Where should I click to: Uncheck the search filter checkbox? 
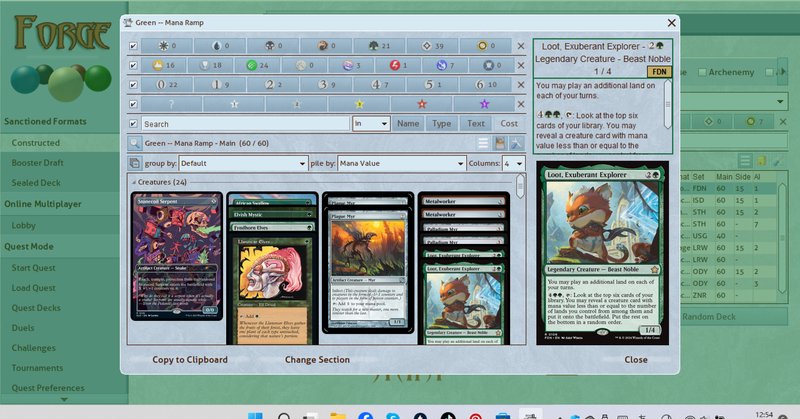(x=133, y=124)
